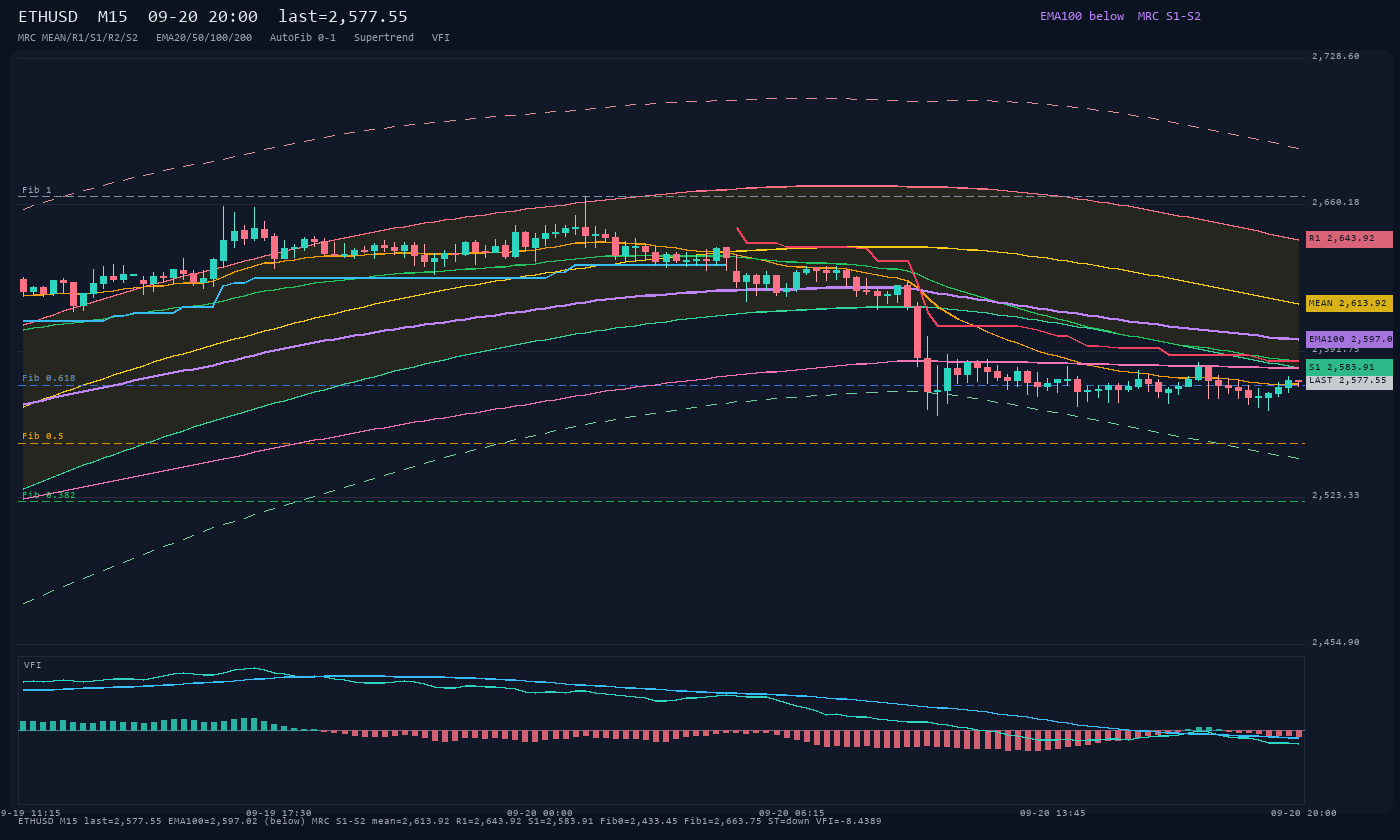Click the "09-20 13:45" time axis label
This screenshot has height=840, width=1400.
tap(1053, 813)
